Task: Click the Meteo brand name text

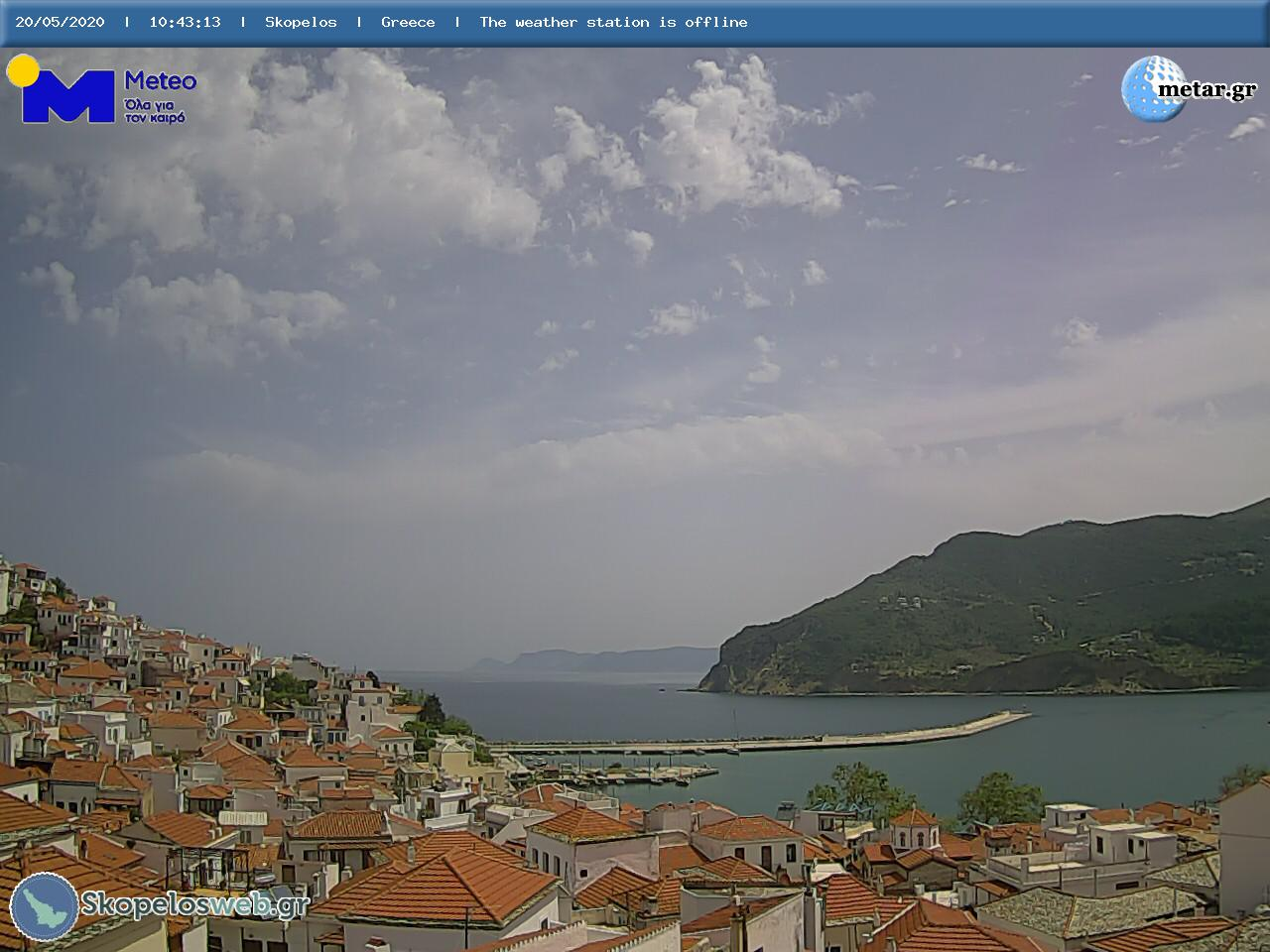Action: tap(160, 81)
